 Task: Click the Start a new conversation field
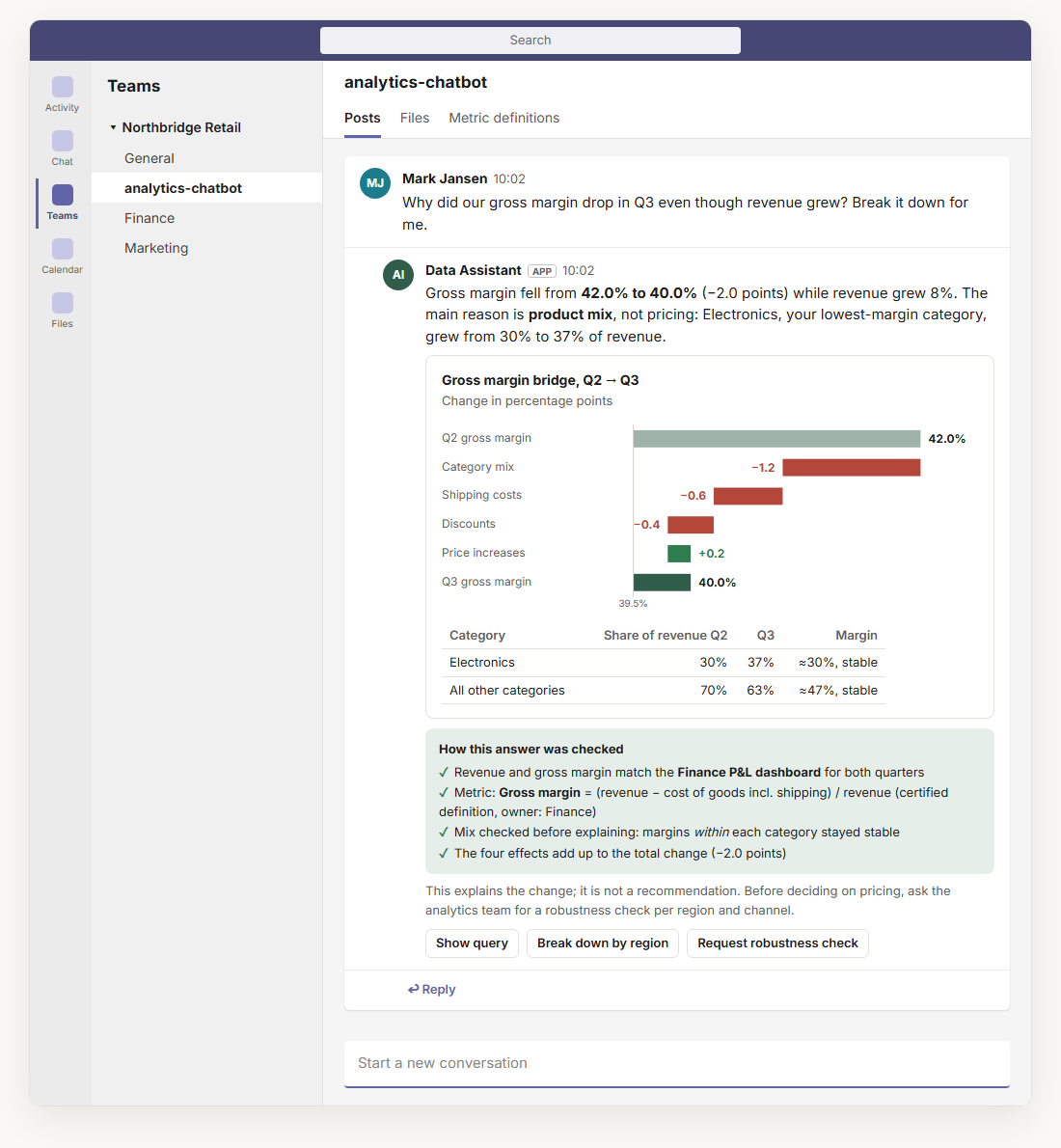coord(676,1064)
